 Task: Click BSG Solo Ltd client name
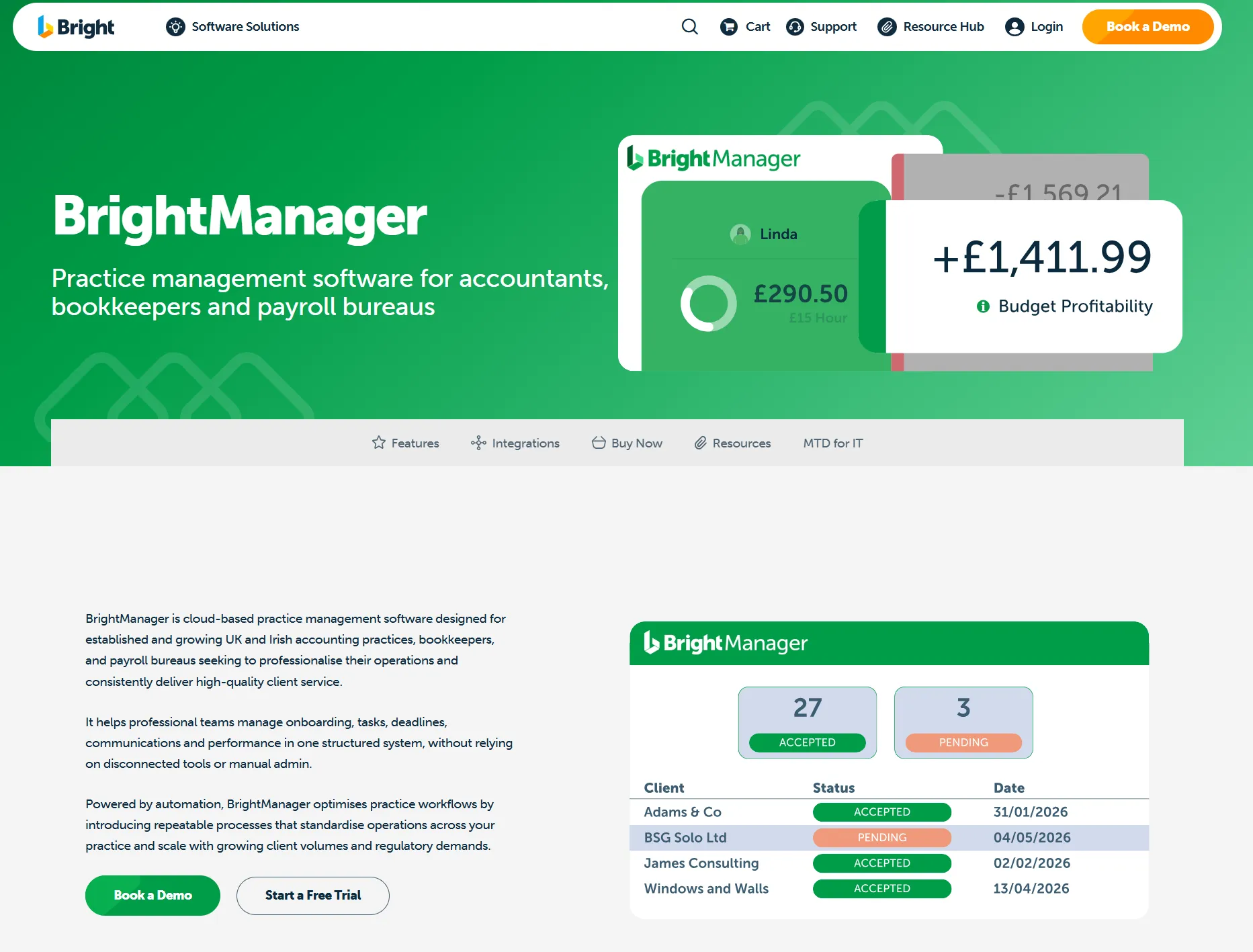click(x=685, y=837)
